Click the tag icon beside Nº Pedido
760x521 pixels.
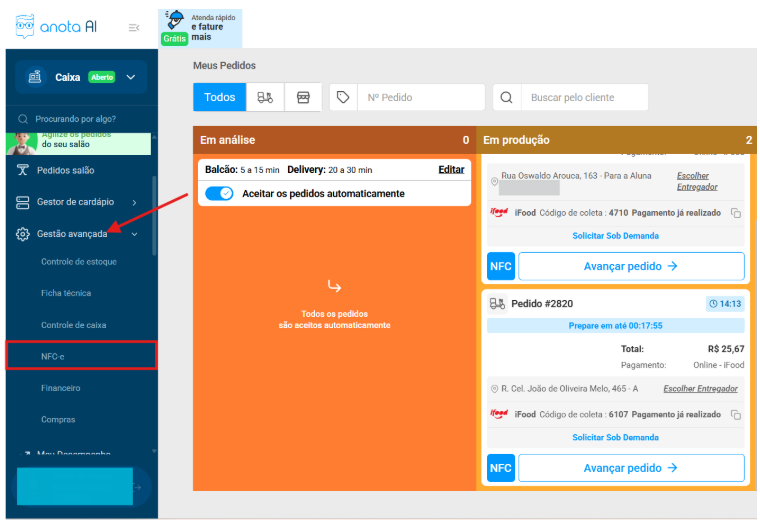(x=343, y=97)
